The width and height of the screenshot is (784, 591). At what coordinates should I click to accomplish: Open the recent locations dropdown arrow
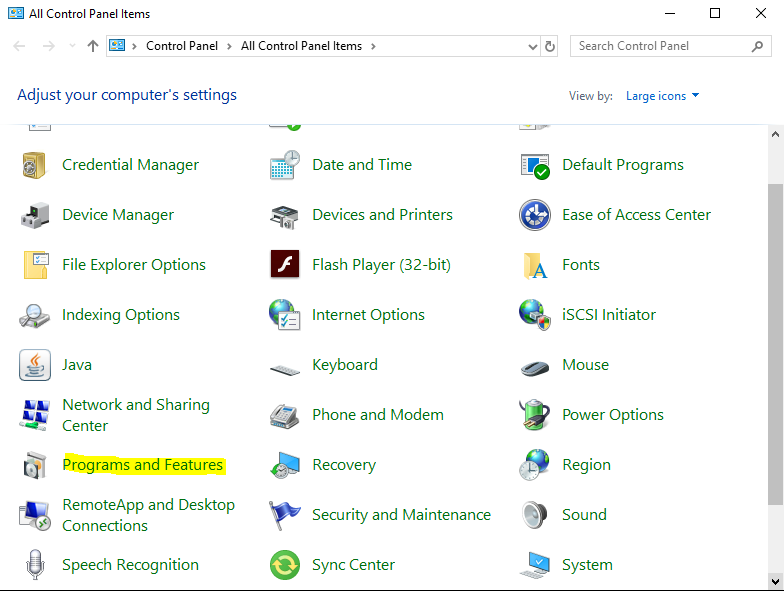(x=72, y=46)
